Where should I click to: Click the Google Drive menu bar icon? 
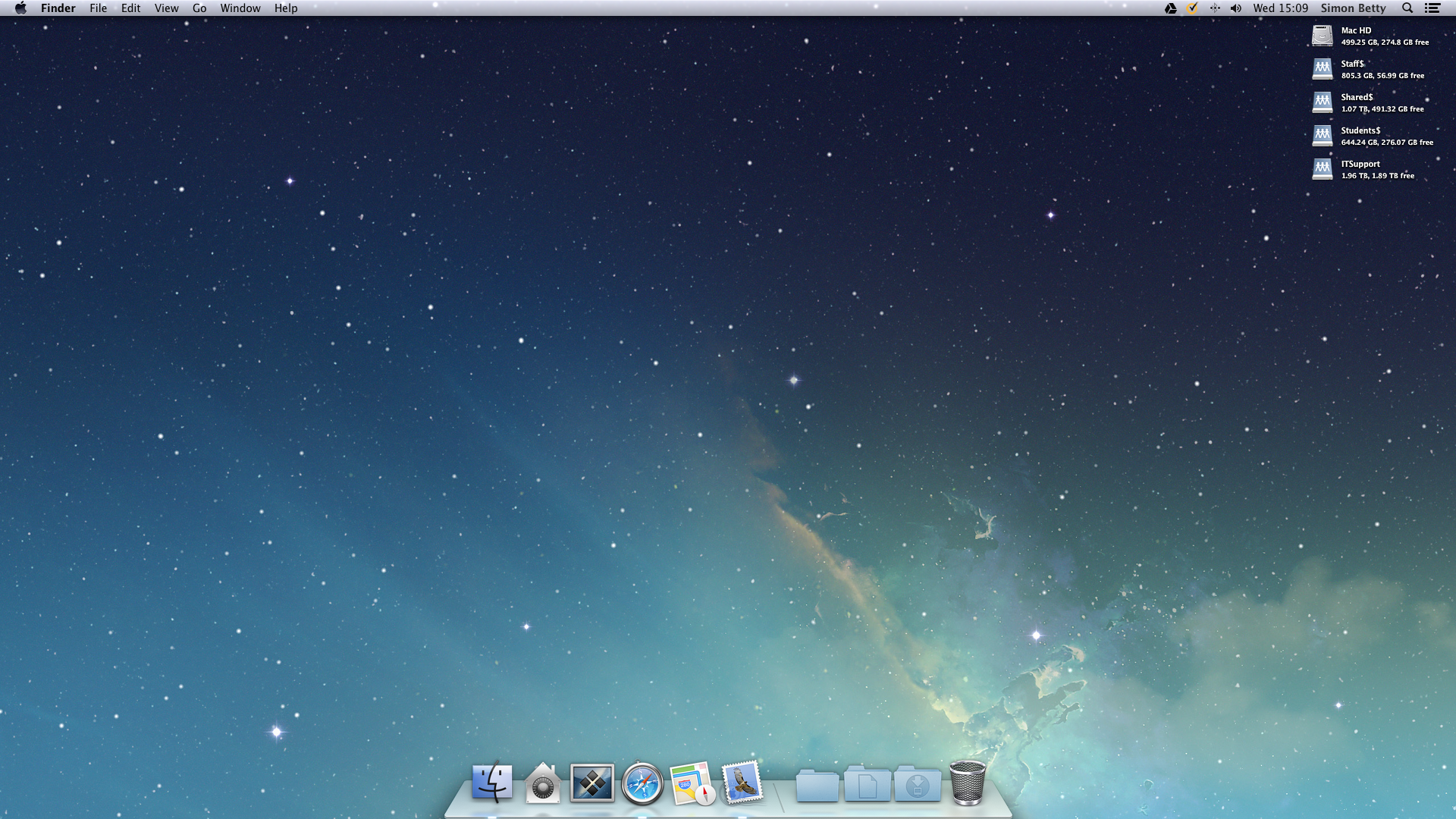pos(1170,8)
